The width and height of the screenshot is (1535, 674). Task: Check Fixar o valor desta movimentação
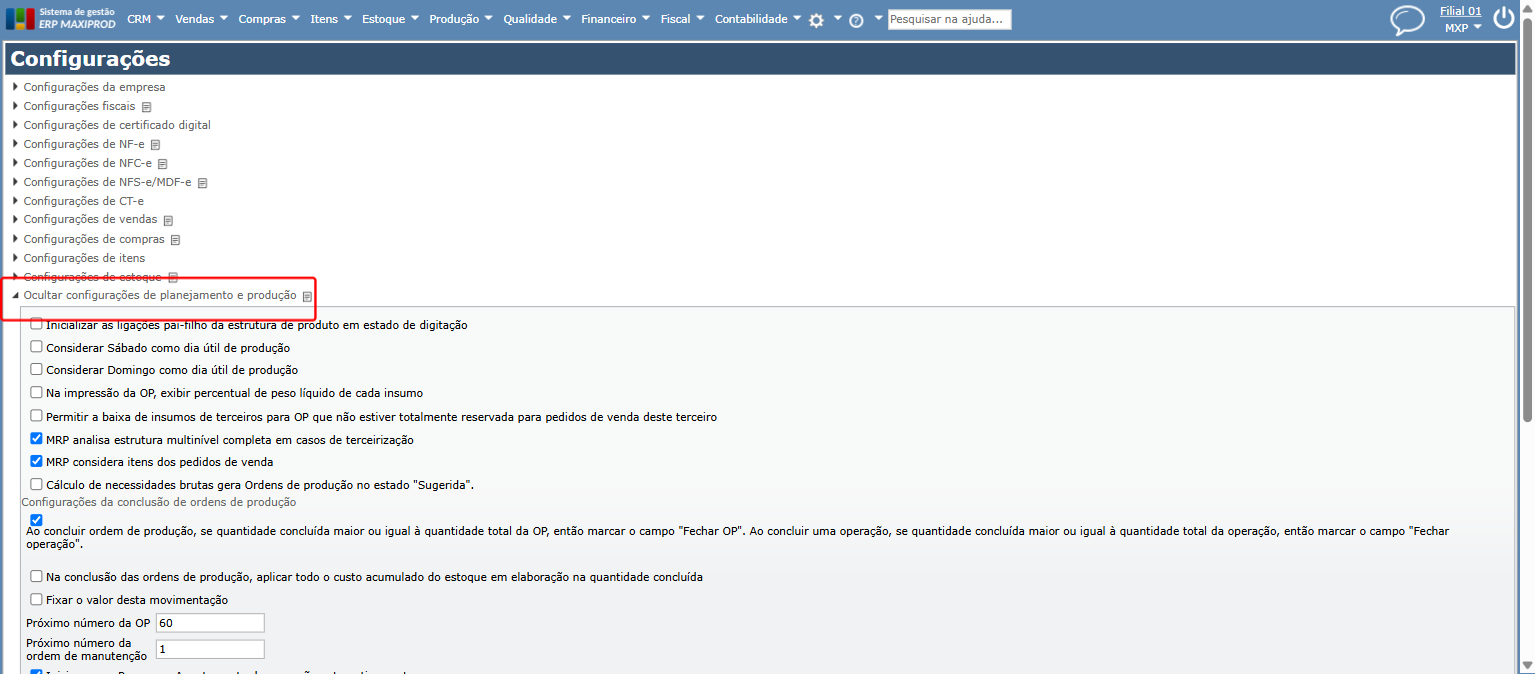(x=37, y=599)
